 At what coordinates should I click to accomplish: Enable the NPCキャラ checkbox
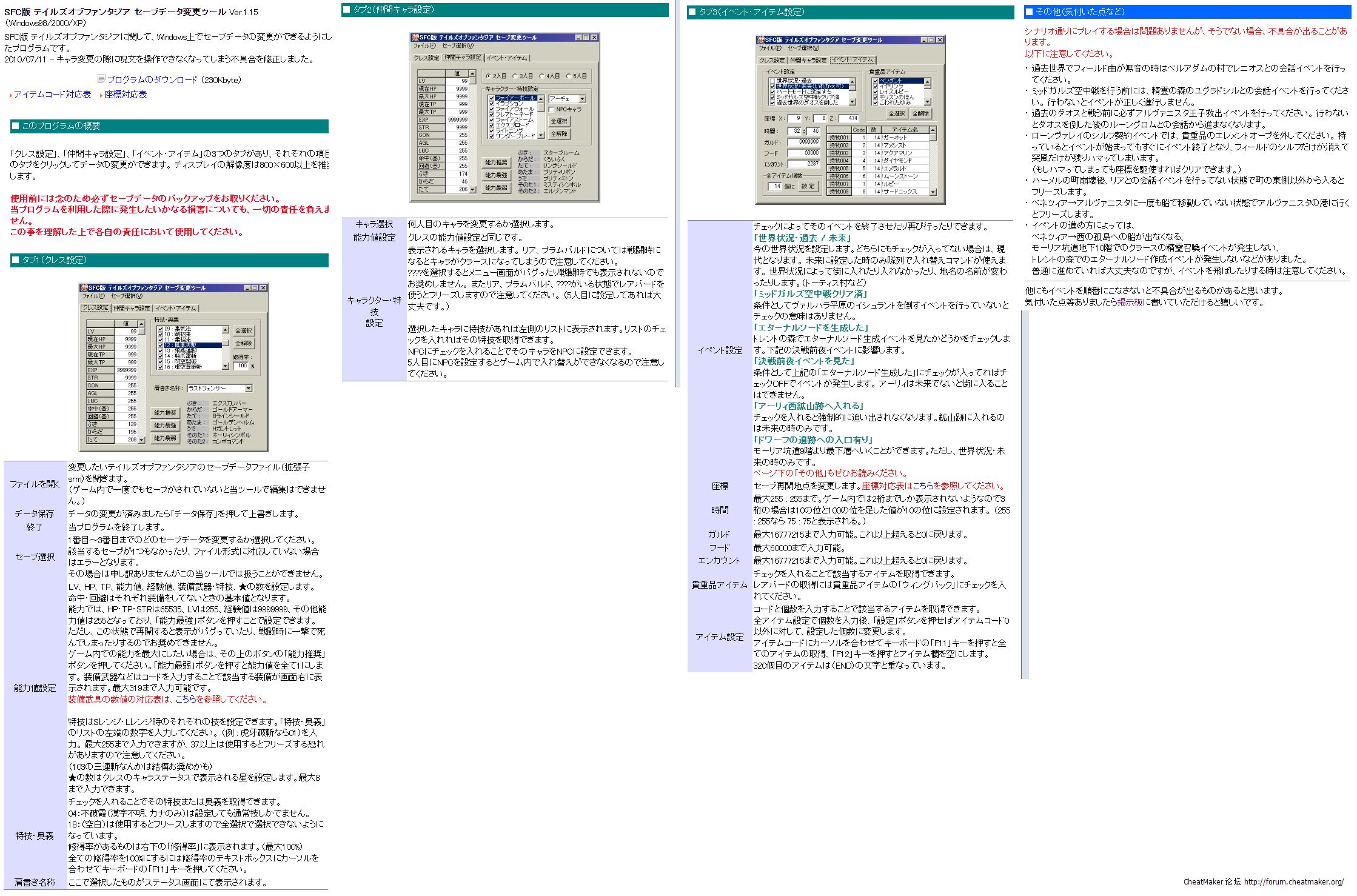pos(551,109)
